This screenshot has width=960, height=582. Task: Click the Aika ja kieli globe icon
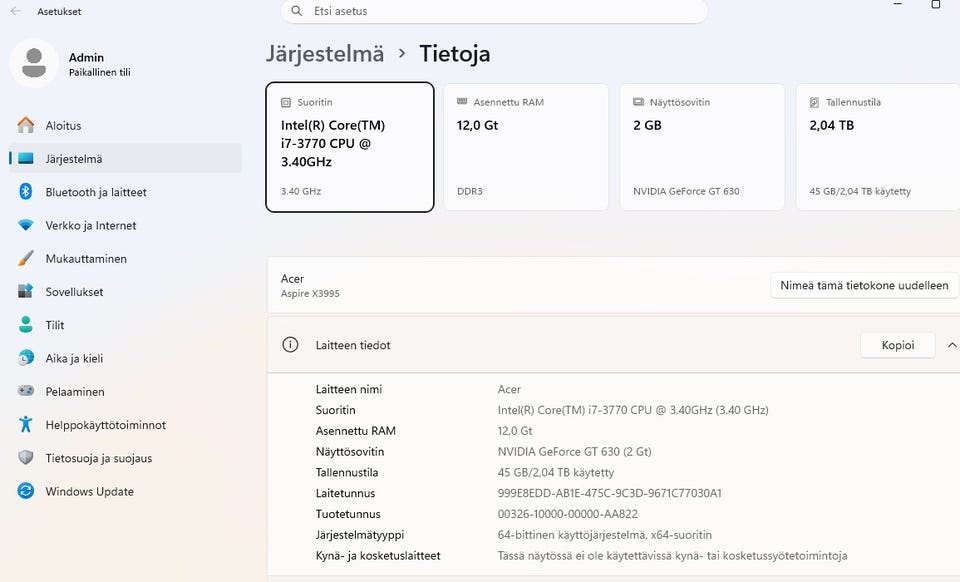click(x=26, y=358)
